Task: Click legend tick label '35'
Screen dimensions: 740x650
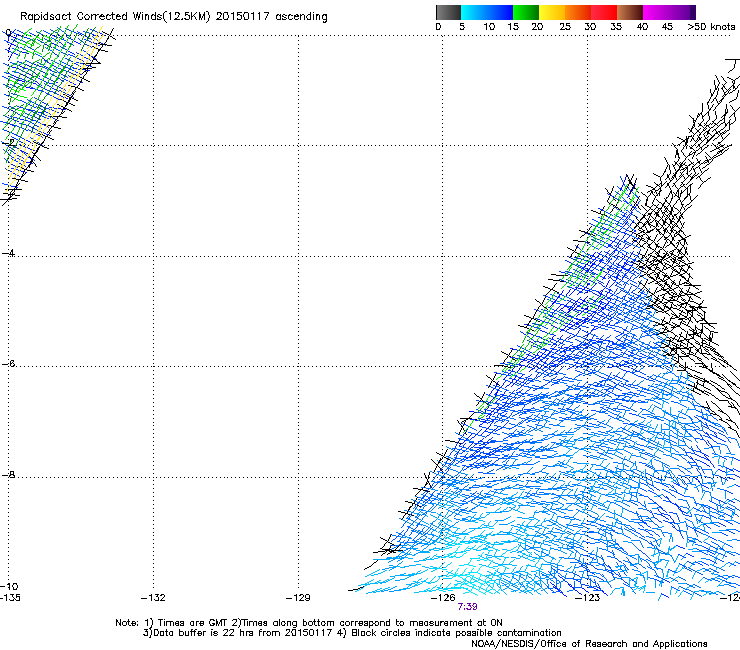Action: (x=616, y=27)
